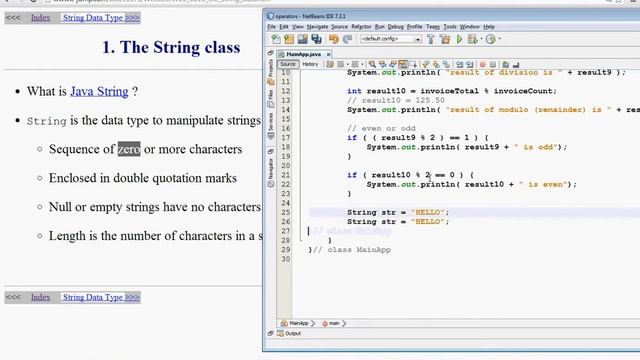Open Debug menu
The height and width of the screenshot is (360, 640).
pyautogui.click(x=395, y=27)
